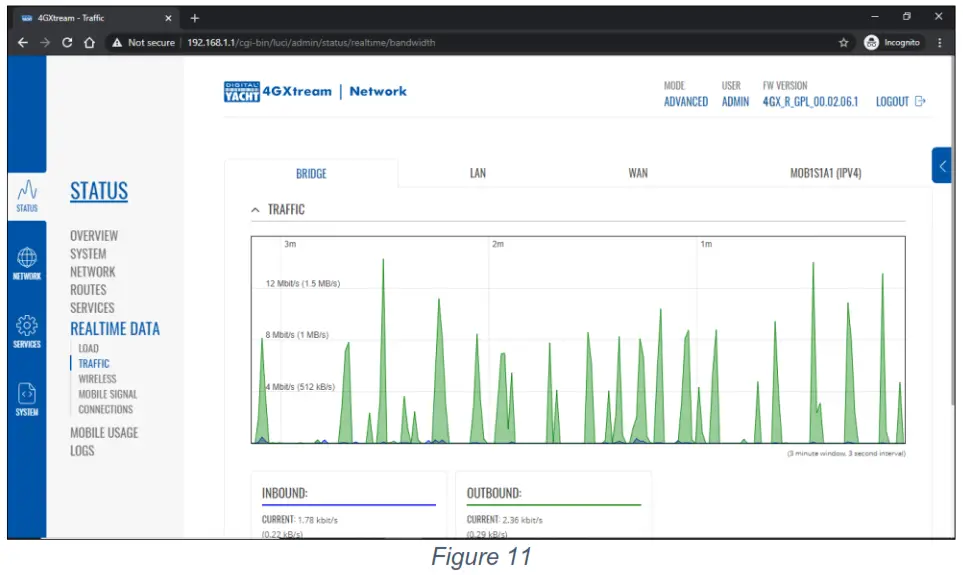
Task: Collapse the Traffic section chevron
Action: [255, 210]
